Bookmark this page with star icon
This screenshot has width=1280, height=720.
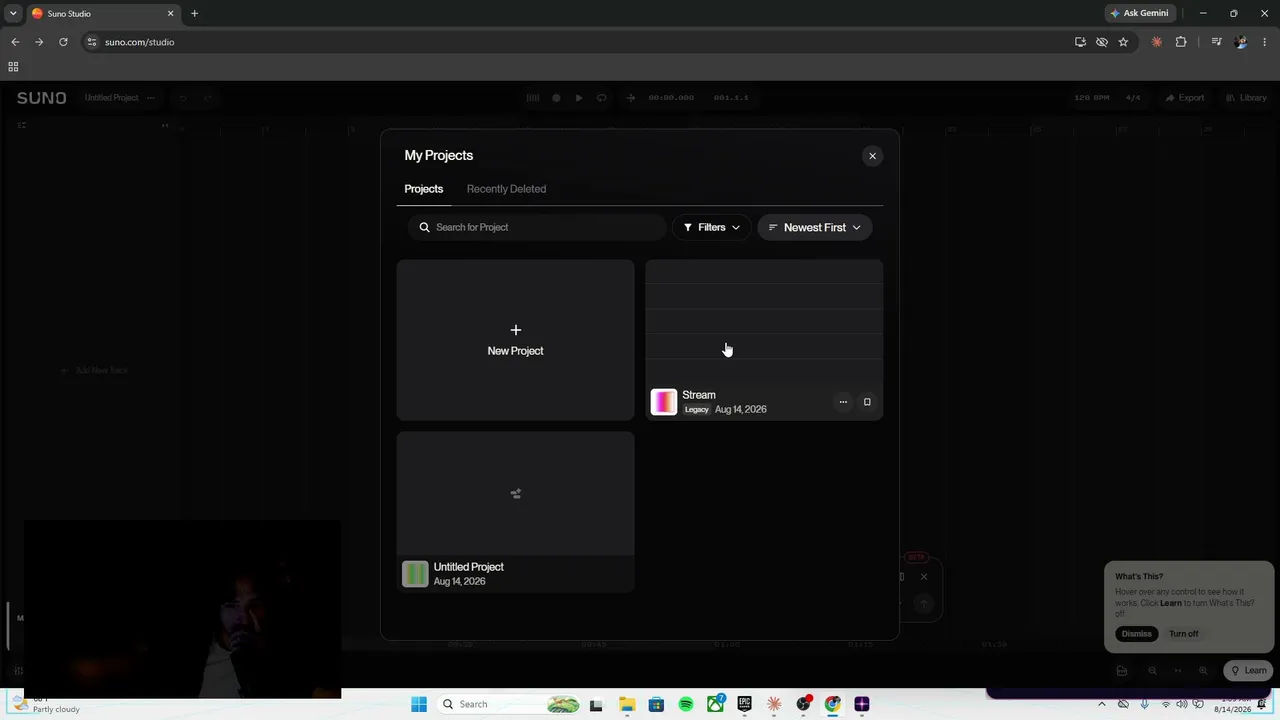point(1123,42)
